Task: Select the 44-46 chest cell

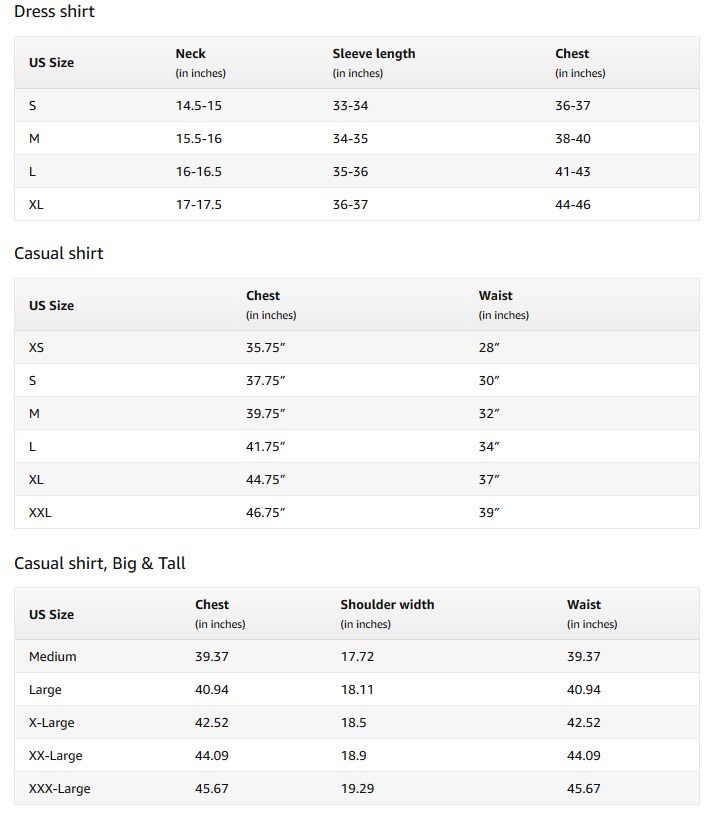Action: pos(573,204)
